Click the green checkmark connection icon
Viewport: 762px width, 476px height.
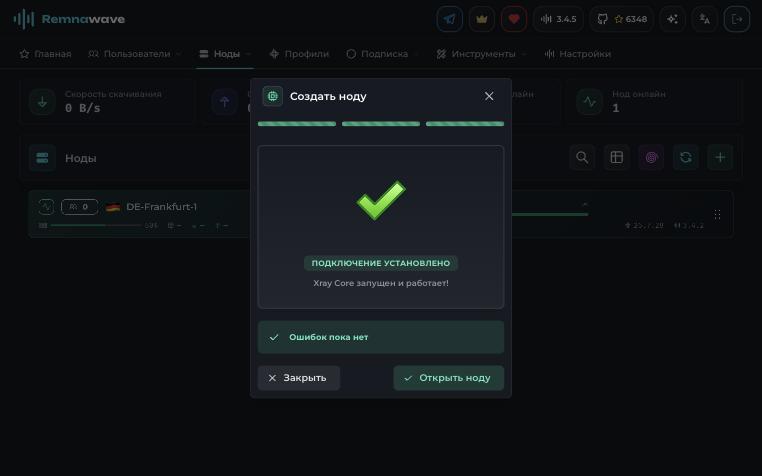tap(381, 200)
